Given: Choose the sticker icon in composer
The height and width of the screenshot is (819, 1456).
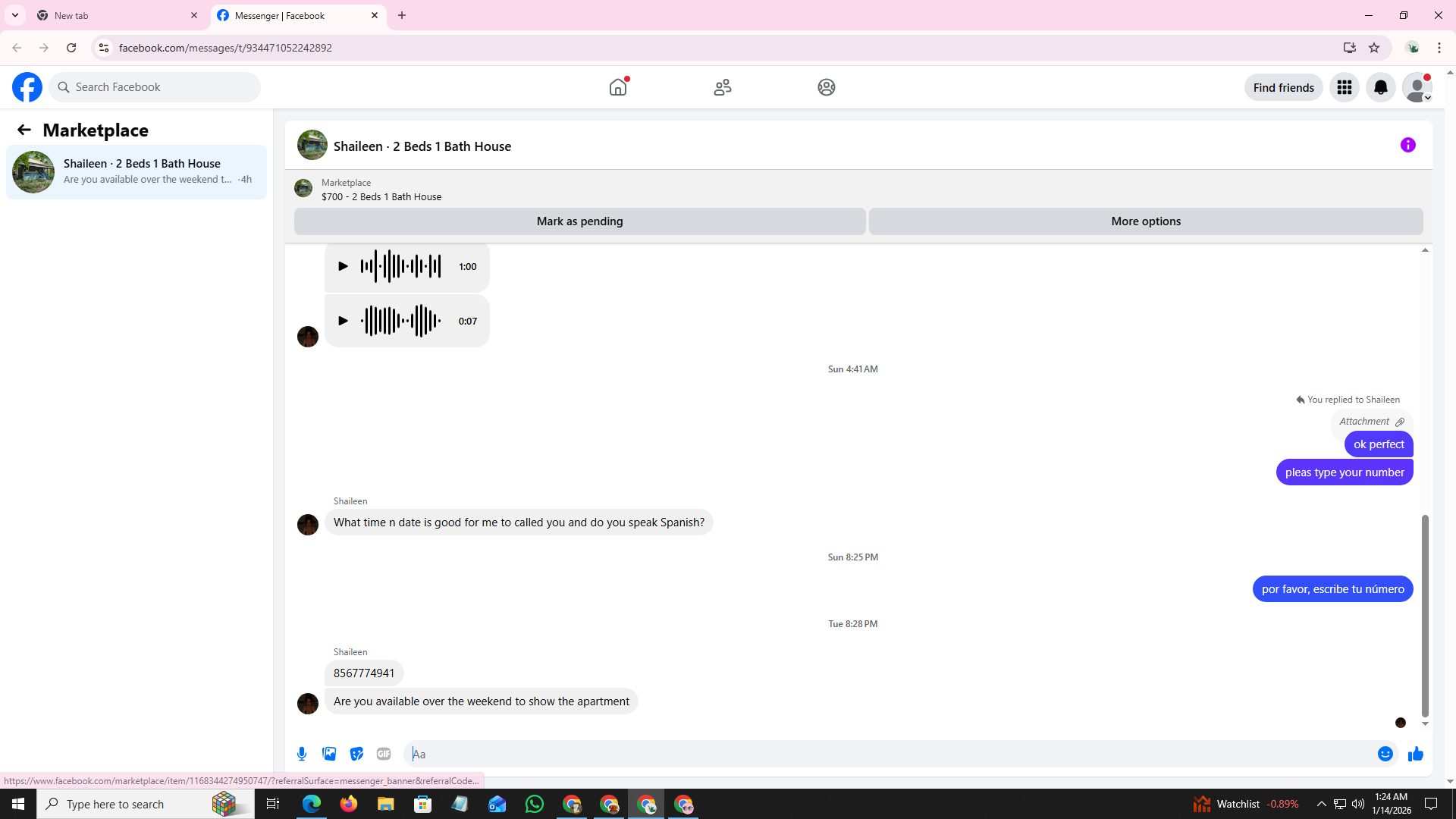Looking at the screenshot, I should coord(356,754).
